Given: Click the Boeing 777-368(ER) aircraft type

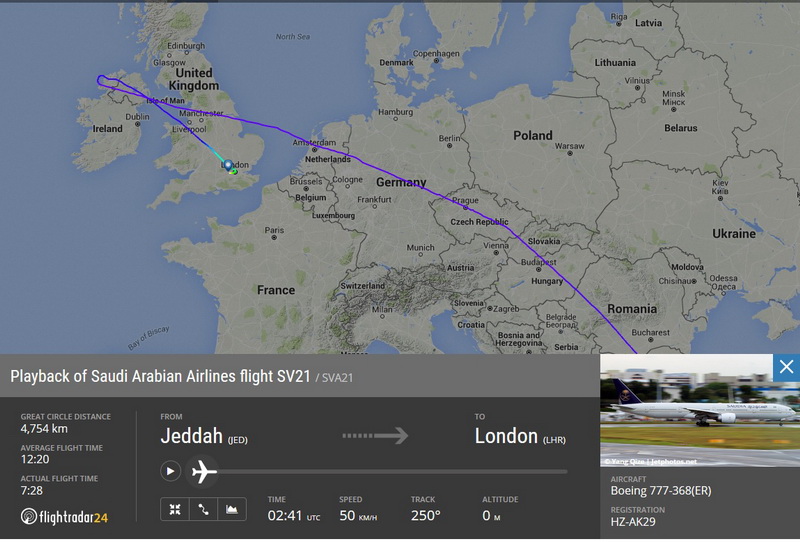Looking at the screenshot, I should tap(661, 490).
